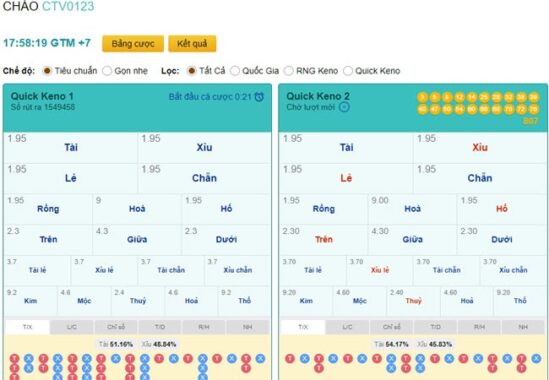Choose the Giữa bet in Quick Keno 1
The image size is (549, 380).
pos(137,240)
